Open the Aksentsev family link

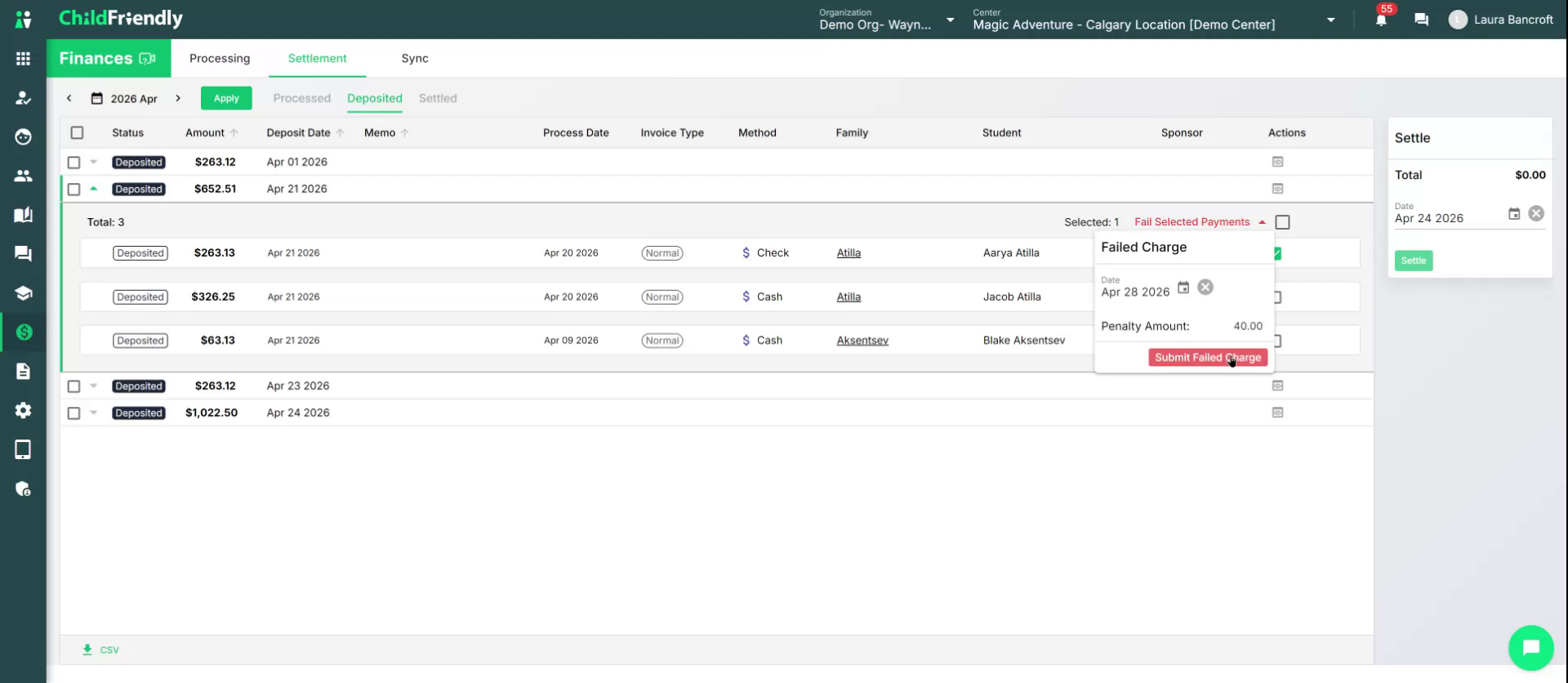point(862,341)
